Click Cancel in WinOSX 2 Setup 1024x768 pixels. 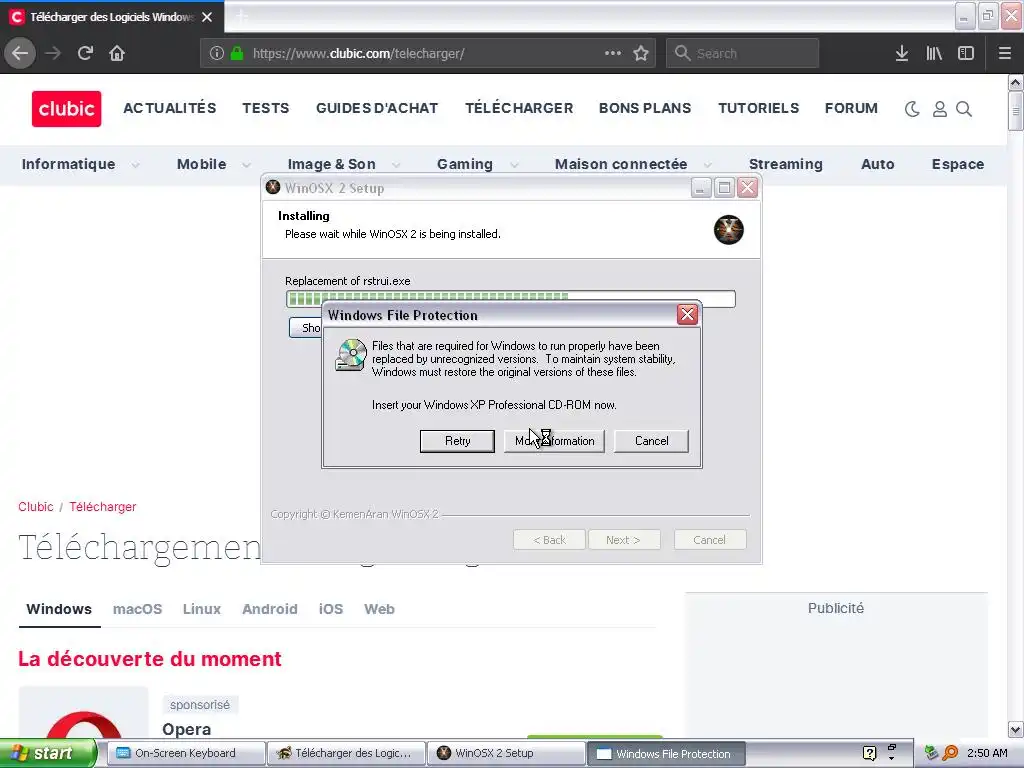point(709,540)
